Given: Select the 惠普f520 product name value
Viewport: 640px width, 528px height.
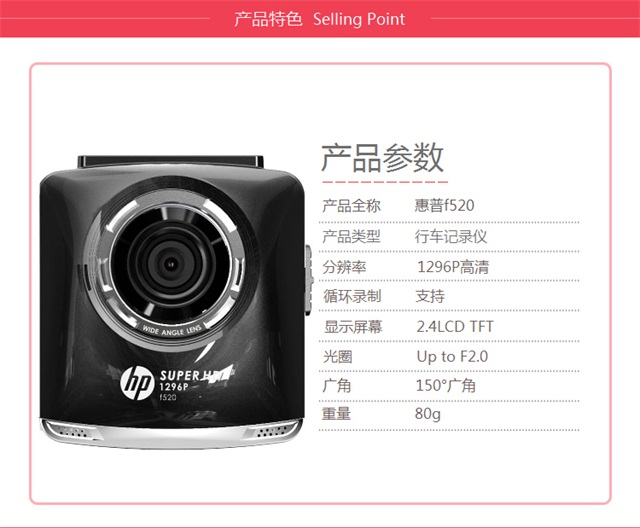Looking at the screenshot, I should point(444,205).
